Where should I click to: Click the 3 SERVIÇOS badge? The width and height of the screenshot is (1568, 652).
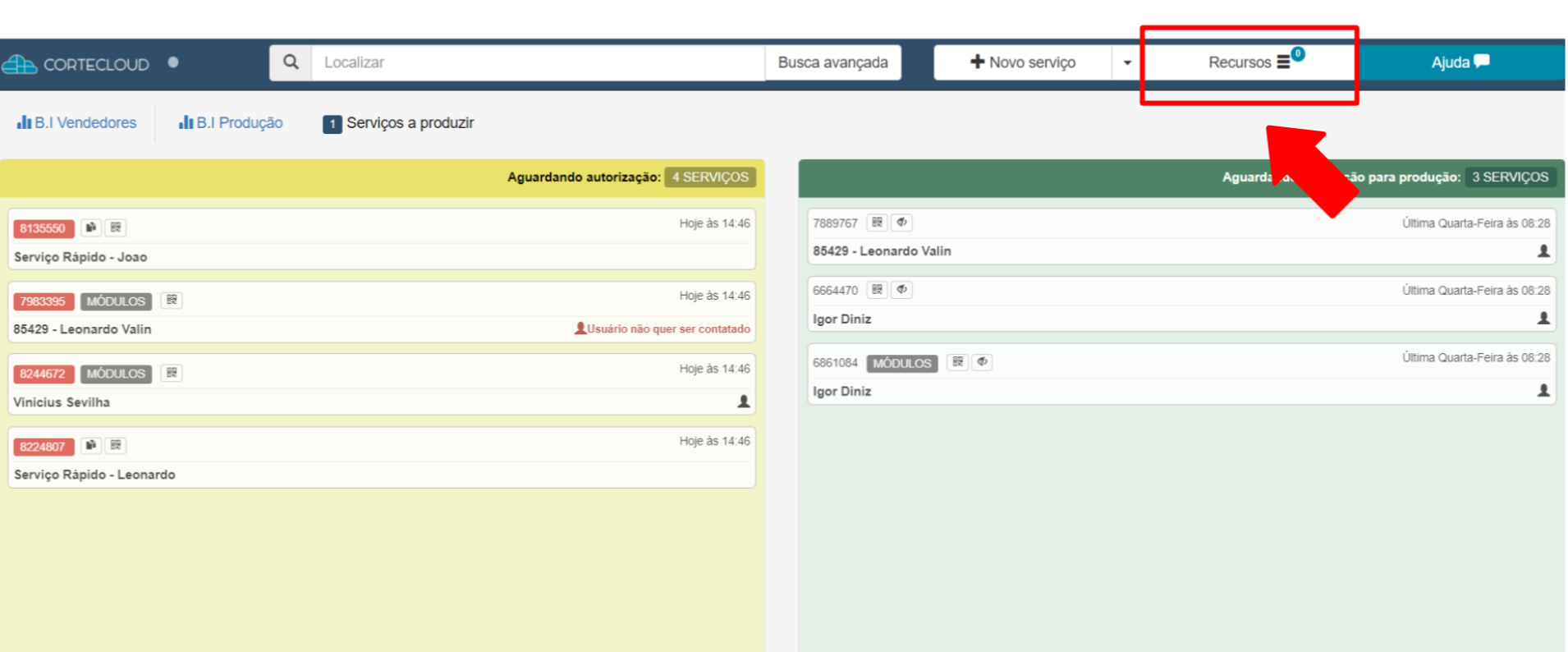1510,177
